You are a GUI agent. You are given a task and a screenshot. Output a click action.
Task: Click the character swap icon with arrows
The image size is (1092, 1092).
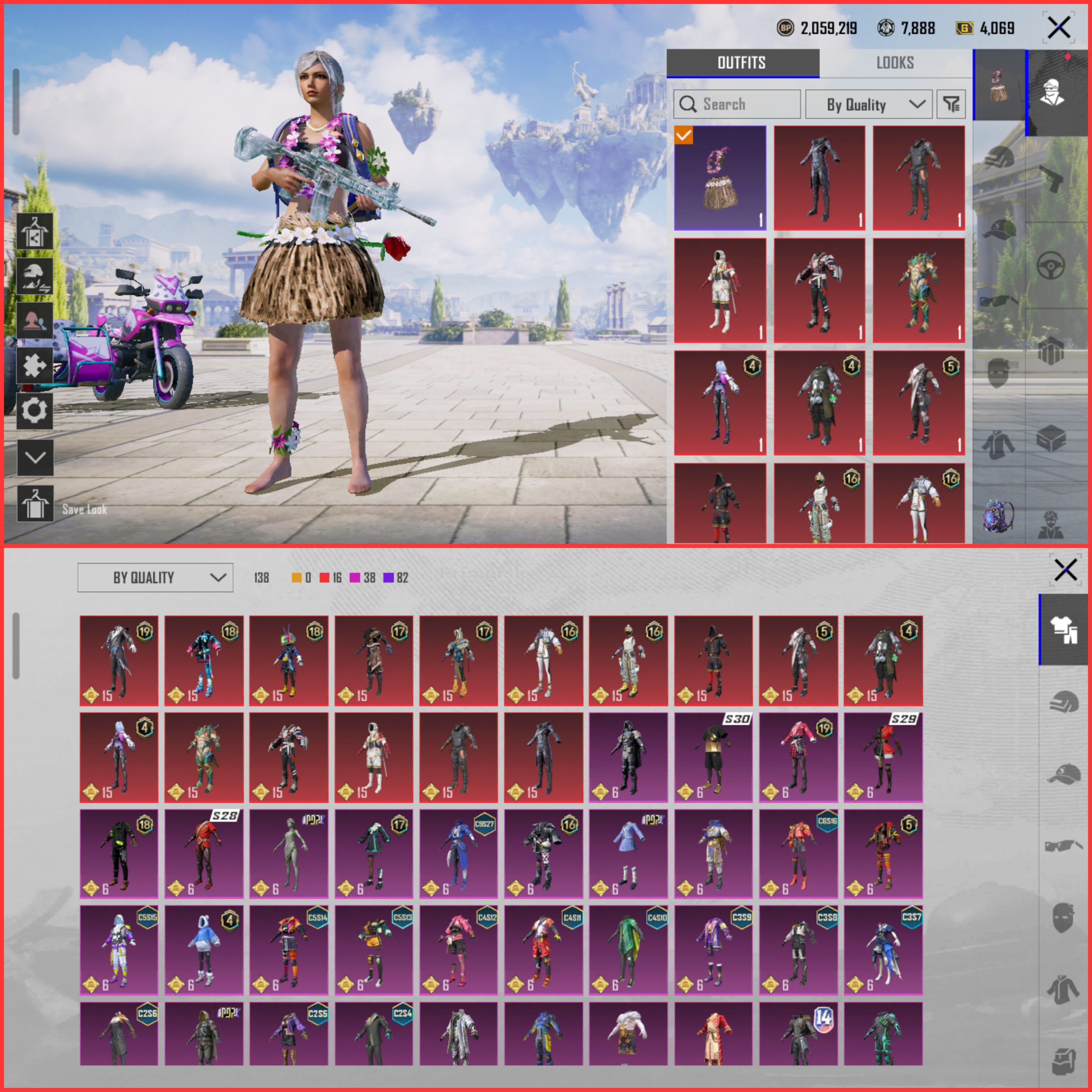35,276
